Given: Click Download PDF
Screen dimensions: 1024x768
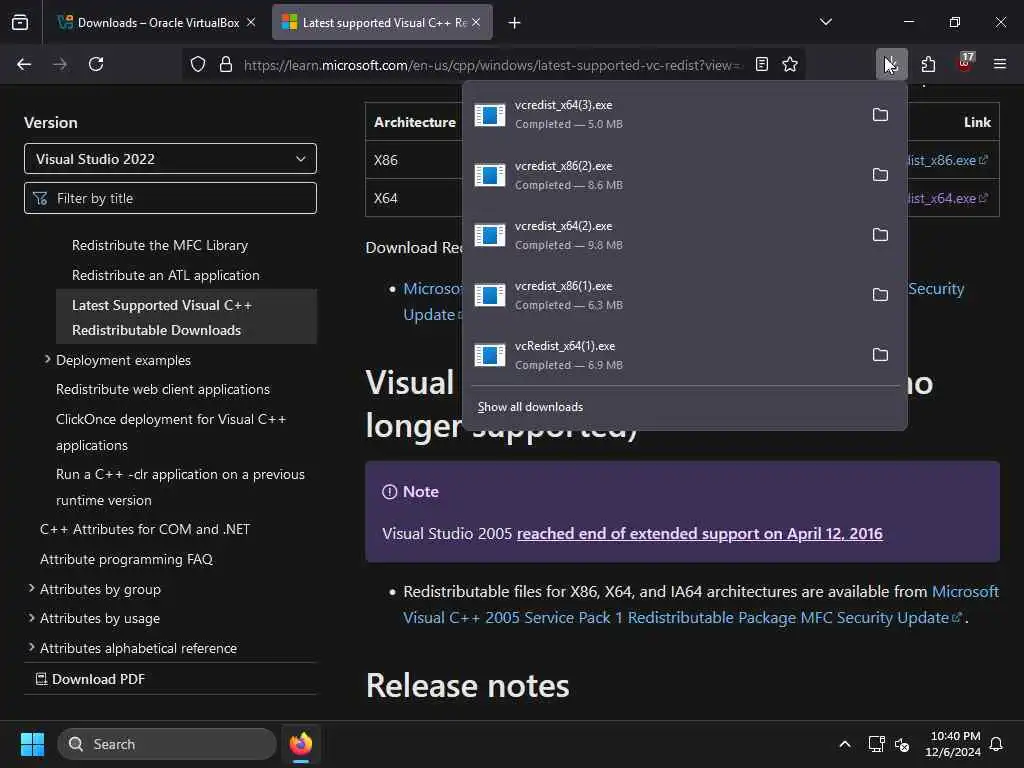Looking at the screenshot, I should (x=90, y=679).
